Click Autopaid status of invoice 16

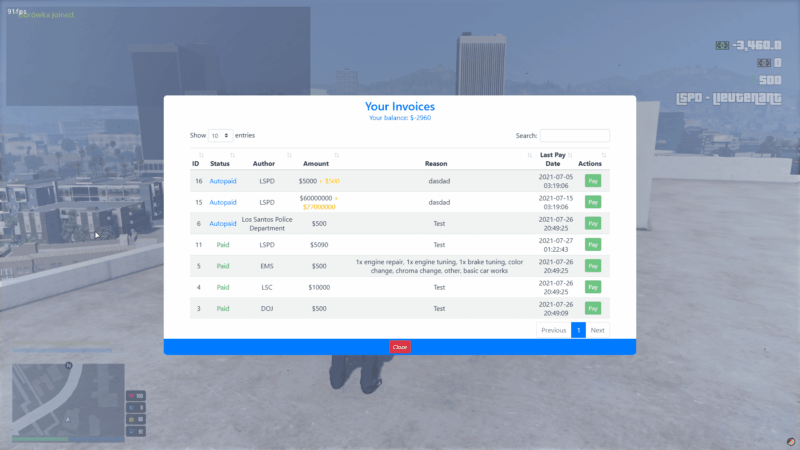click(223, 181)
